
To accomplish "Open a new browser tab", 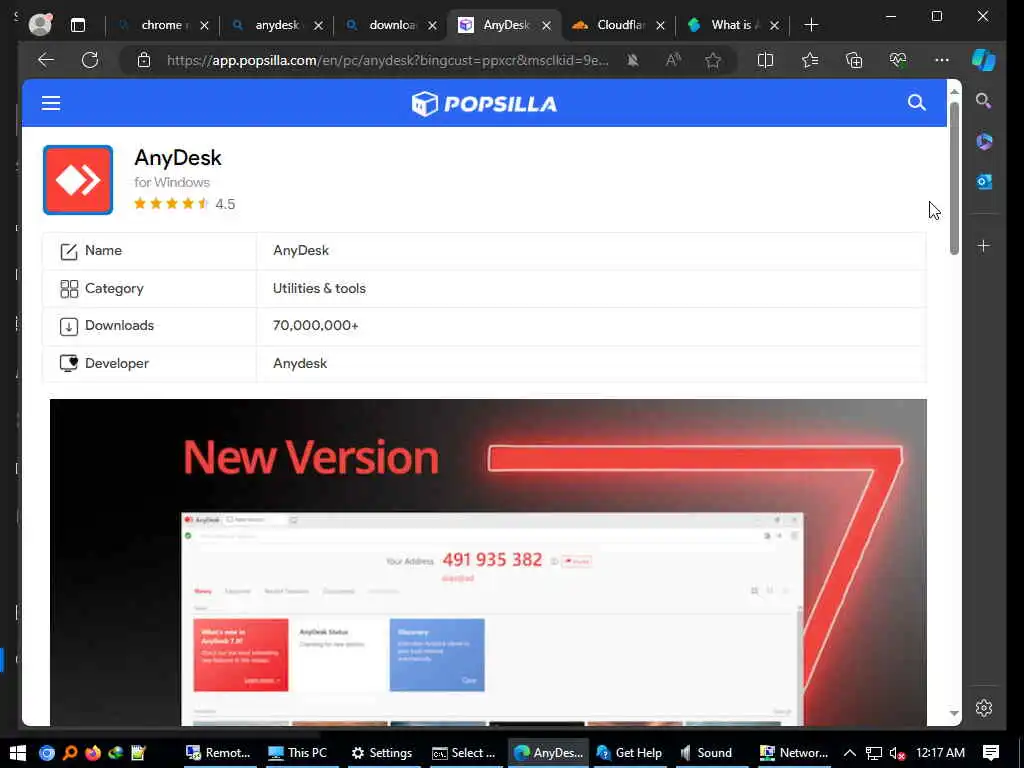I will click(x=811, y=25).
